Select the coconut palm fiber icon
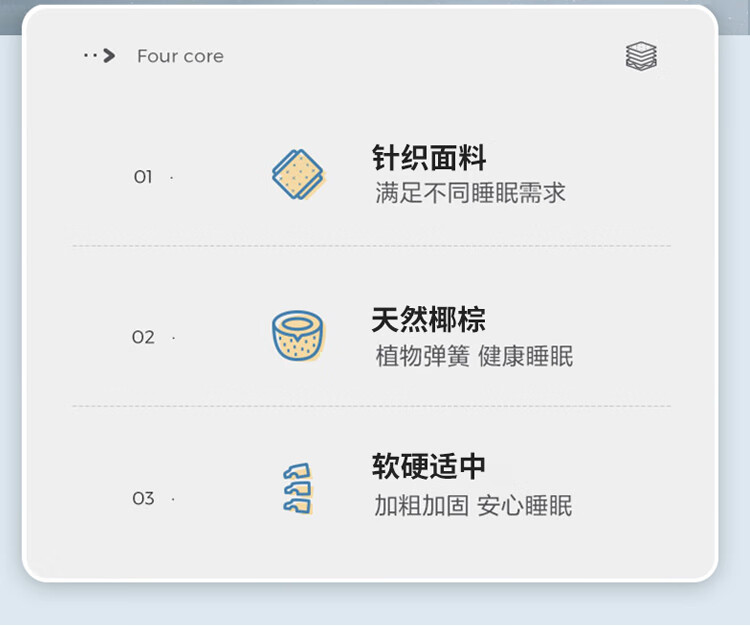This screenshot has height=626, width=750. (298, 336)
